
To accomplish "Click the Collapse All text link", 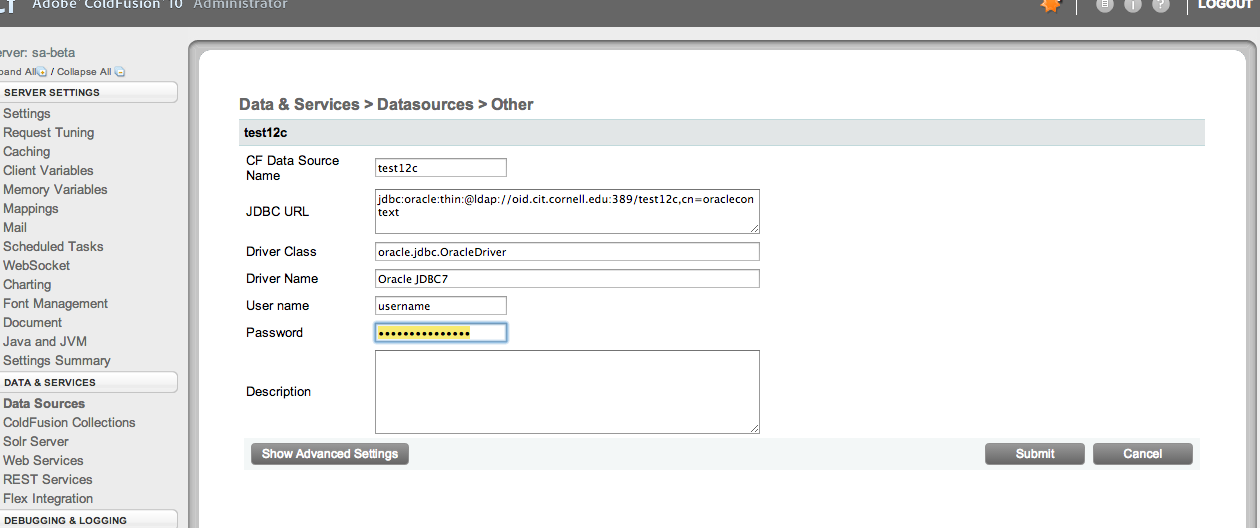I will click(85, 72).
